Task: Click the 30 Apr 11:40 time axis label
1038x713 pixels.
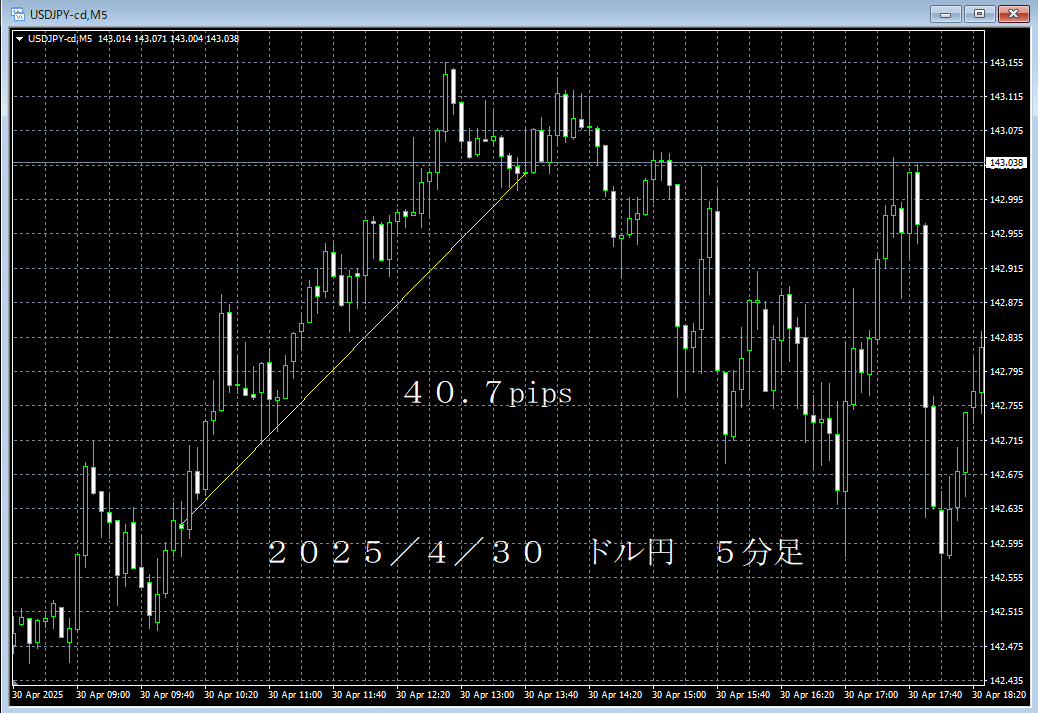Action: (x=359, y=694)
